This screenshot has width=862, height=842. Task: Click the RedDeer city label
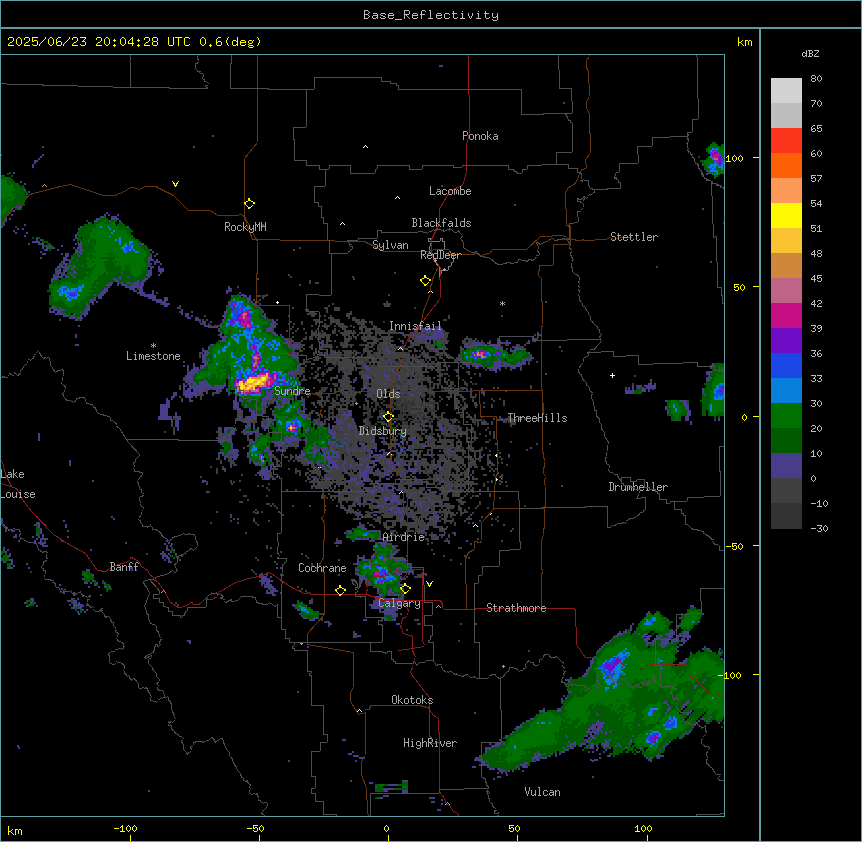(x=440, y=255)
